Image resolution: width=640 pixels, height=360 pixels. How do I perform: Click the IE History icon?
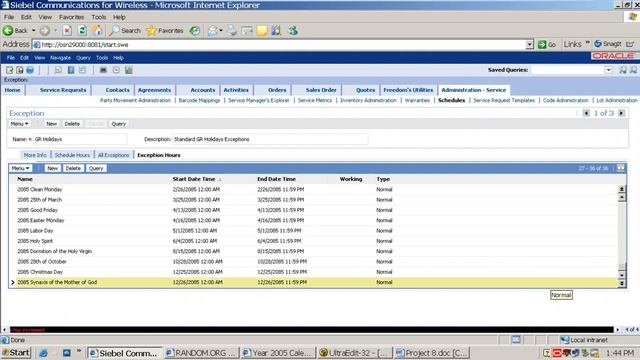(195, 31)
